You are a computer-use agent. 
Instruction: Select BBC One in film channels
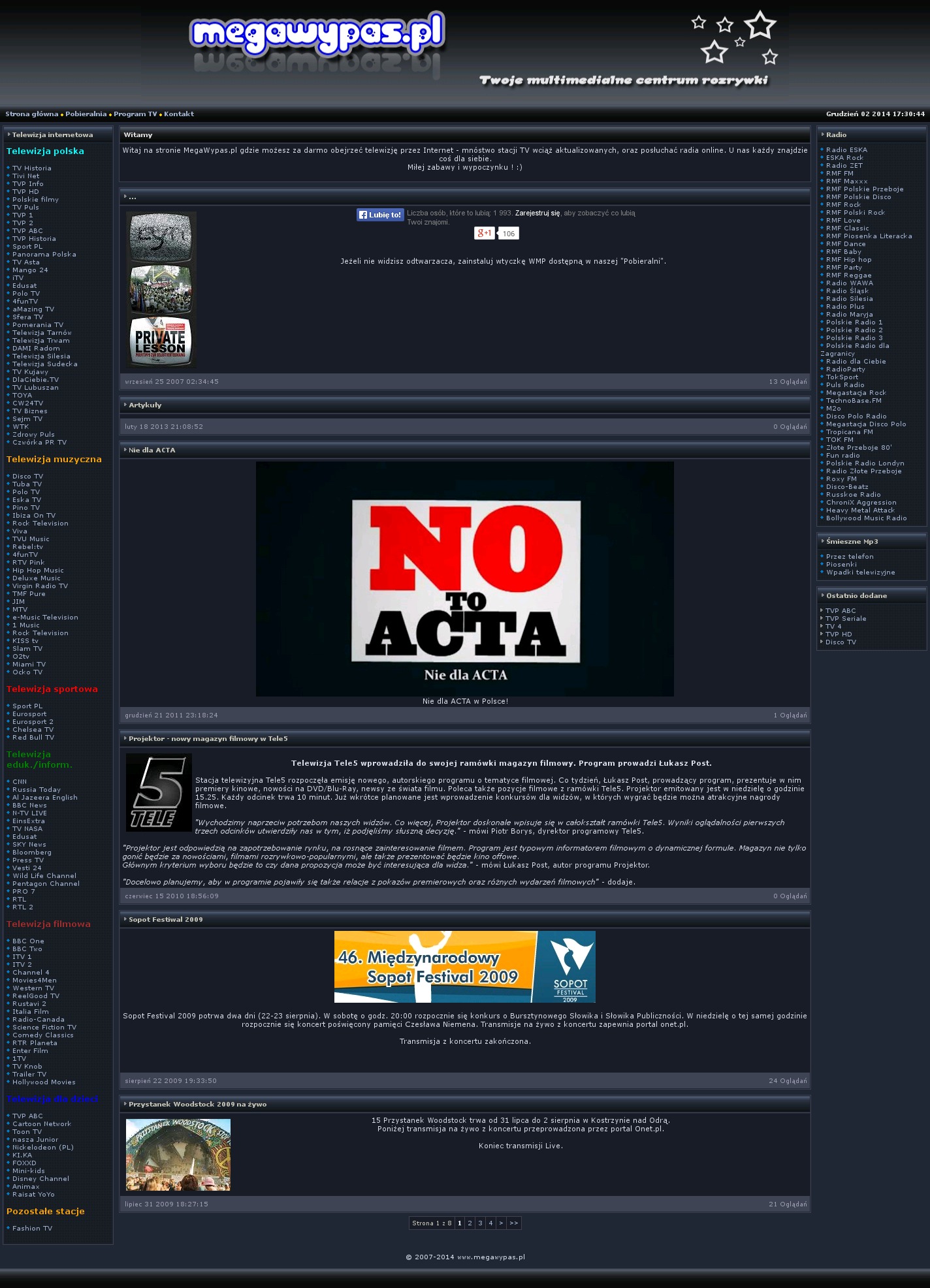click(x=29, y=941)
